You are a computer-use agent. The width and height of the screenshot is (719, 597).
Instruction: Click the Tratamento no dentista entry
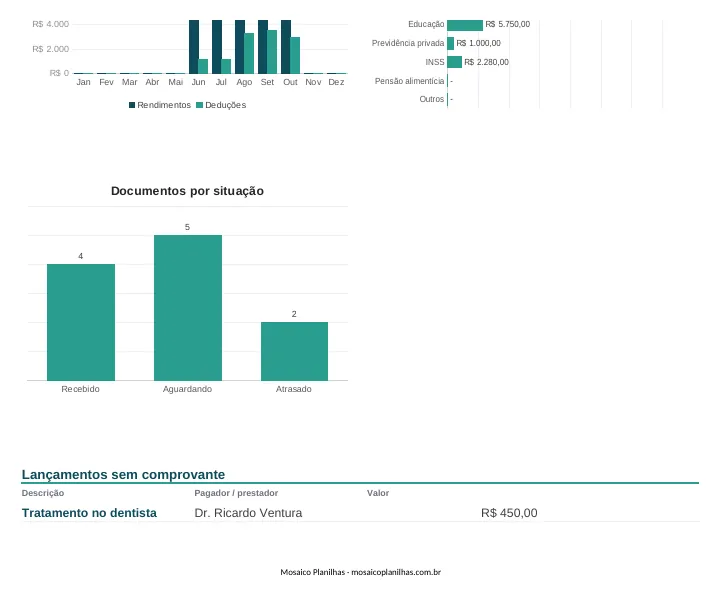coord(89,513)
